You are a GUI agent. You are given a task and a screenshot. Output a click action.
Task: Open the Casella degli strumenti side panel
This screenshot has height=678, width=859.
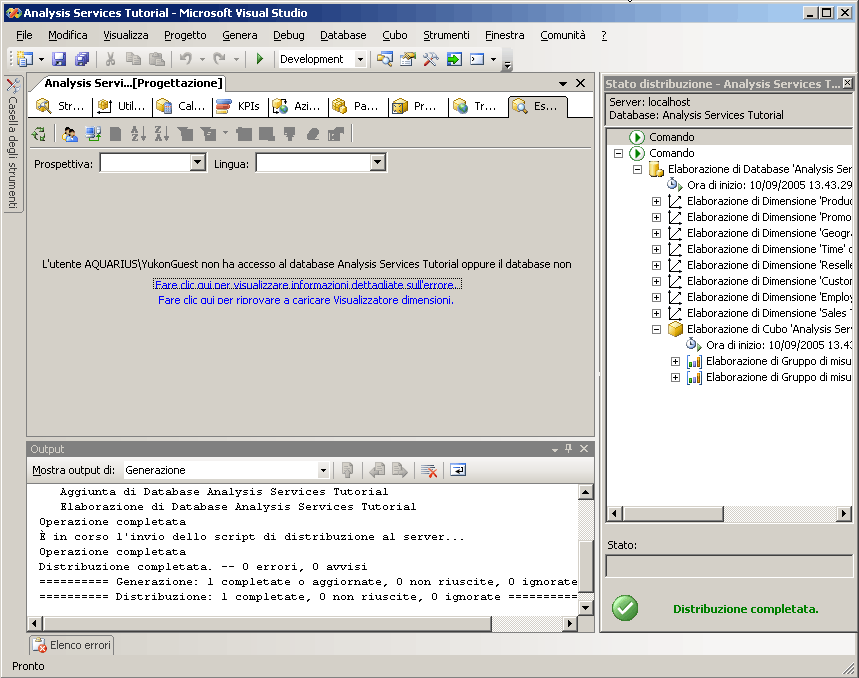[x=12, y=145]
